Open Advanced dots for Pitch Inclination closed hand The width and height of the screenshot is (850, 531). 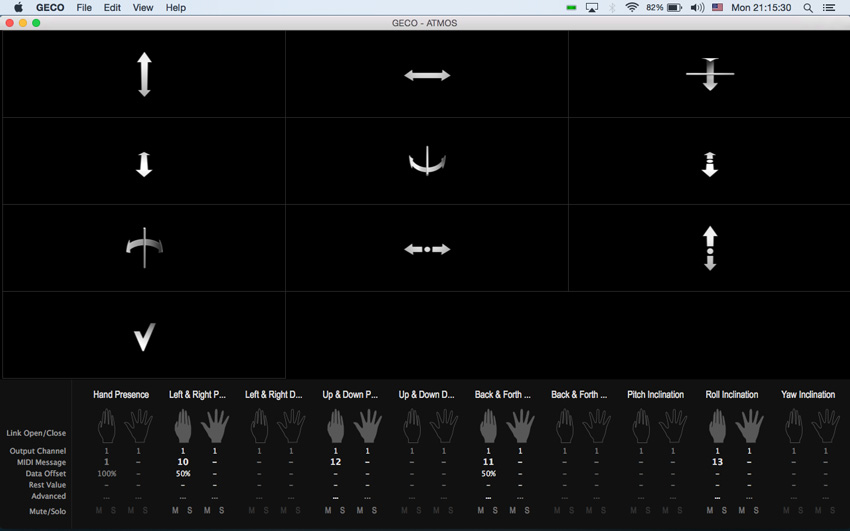pyautogui.click(x=641, y=497)
